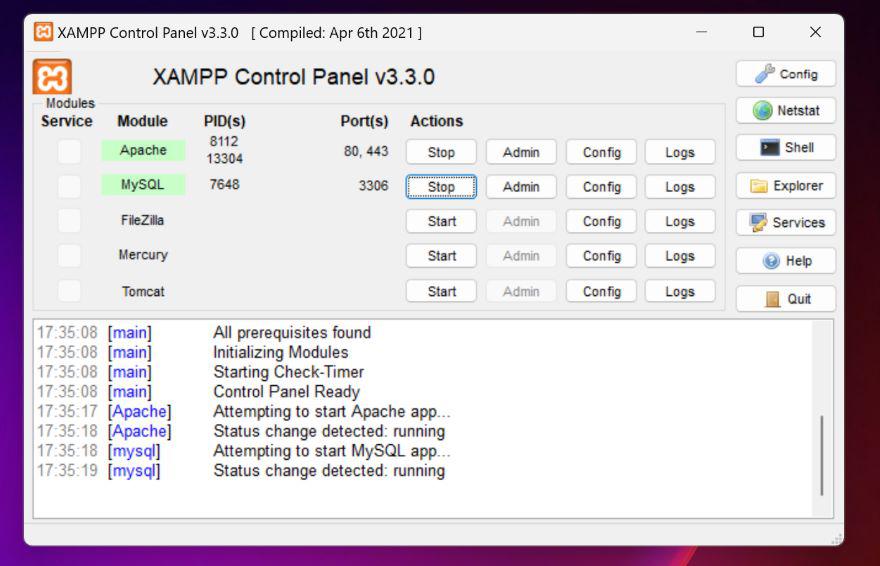The height and width of the screenshot is (566, 880).
Task: Open the FileZilla Config menu
Action: point(602,222)
